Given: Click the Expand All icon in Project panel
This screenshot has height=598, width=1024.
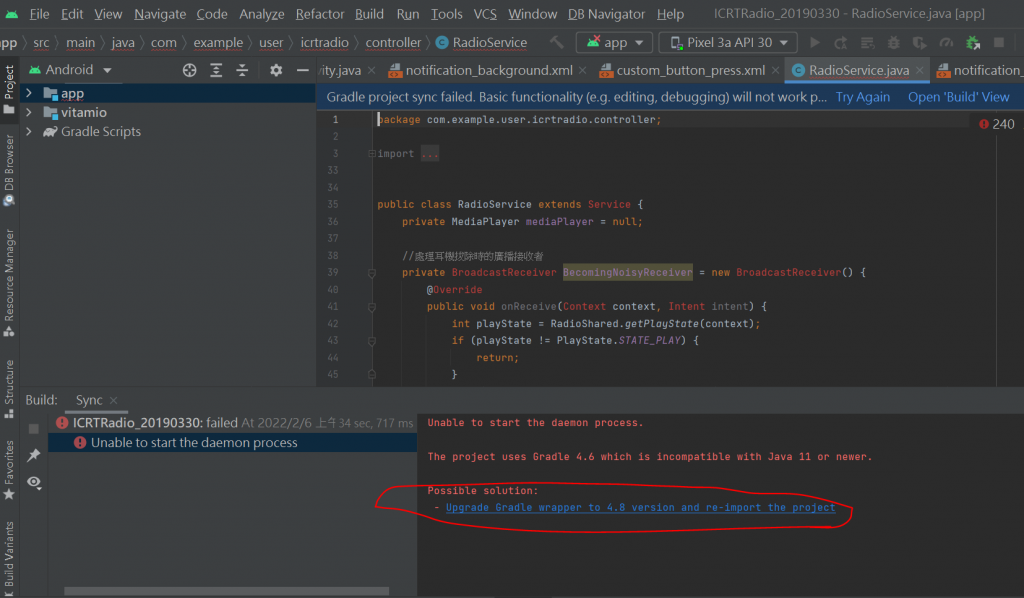Looking at the screenshot, I should click(216, 70).
